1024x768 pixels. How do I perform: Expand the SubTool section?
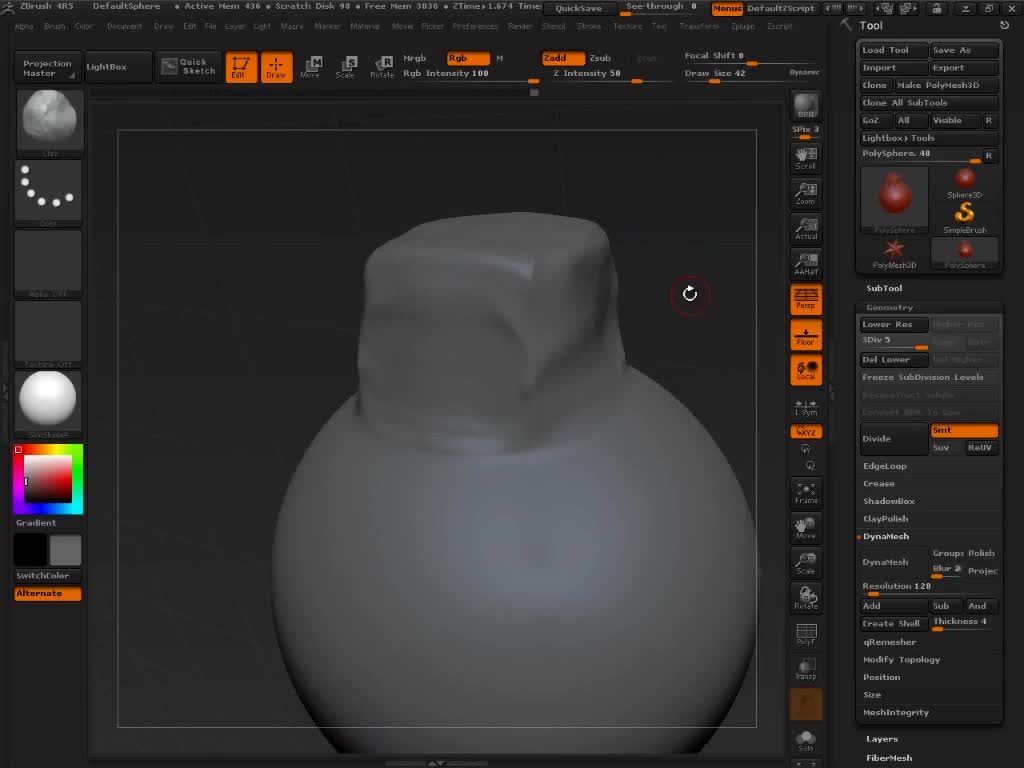(x=884, y=289)
